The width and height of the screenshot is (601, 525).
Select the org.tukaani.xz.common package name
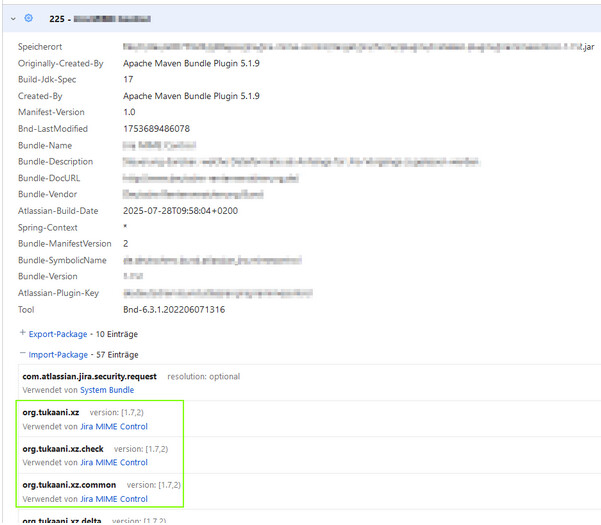pyautogui.click(x=69, y=485)
